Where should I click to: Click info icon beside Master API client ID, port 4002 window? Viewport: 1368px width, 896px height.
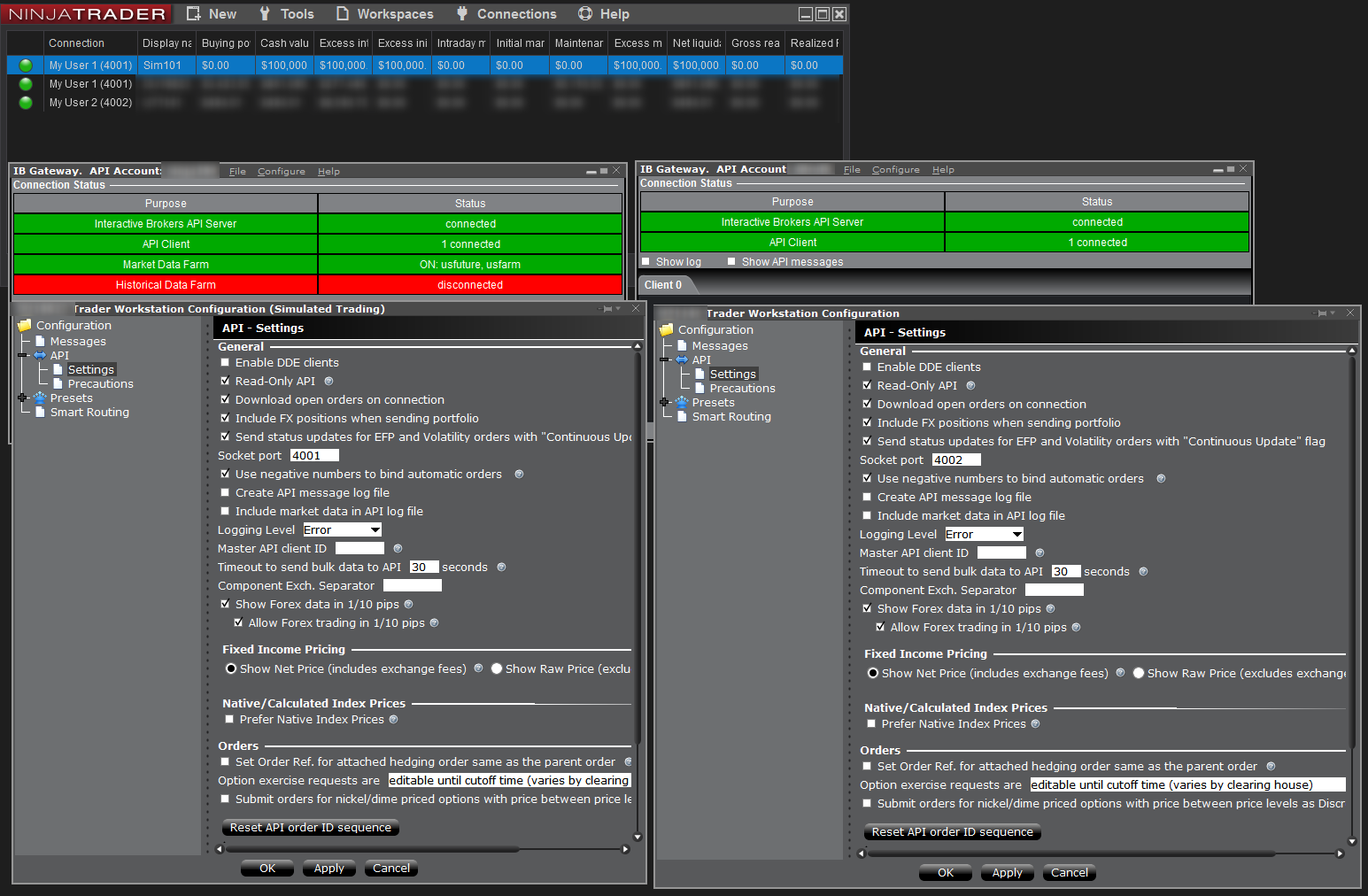(x=1040, y=553)
